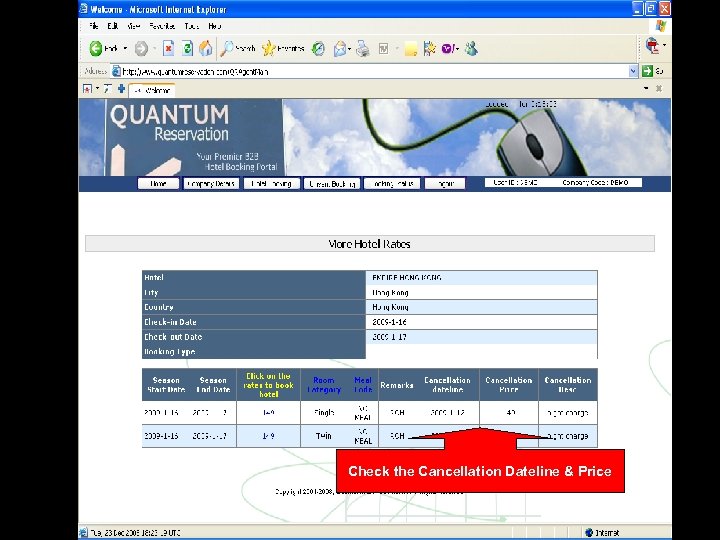The height and width of the screenshot is (540, 720).
Task: Click the Check-in Date value 2009-1-16
Action: coord(389,322)
